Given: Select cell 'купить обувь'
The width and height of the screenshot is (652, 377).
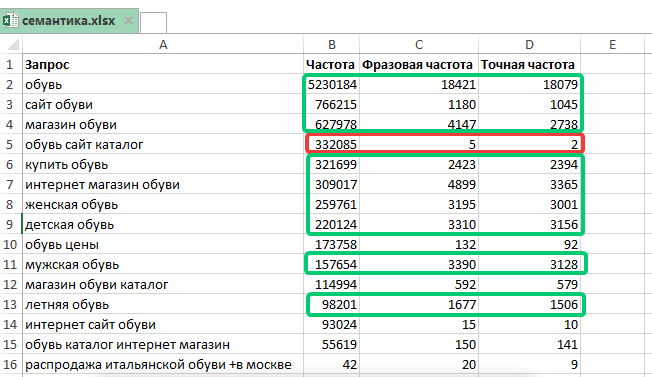Looking at the screenshot, I should (x=163, y=165).
